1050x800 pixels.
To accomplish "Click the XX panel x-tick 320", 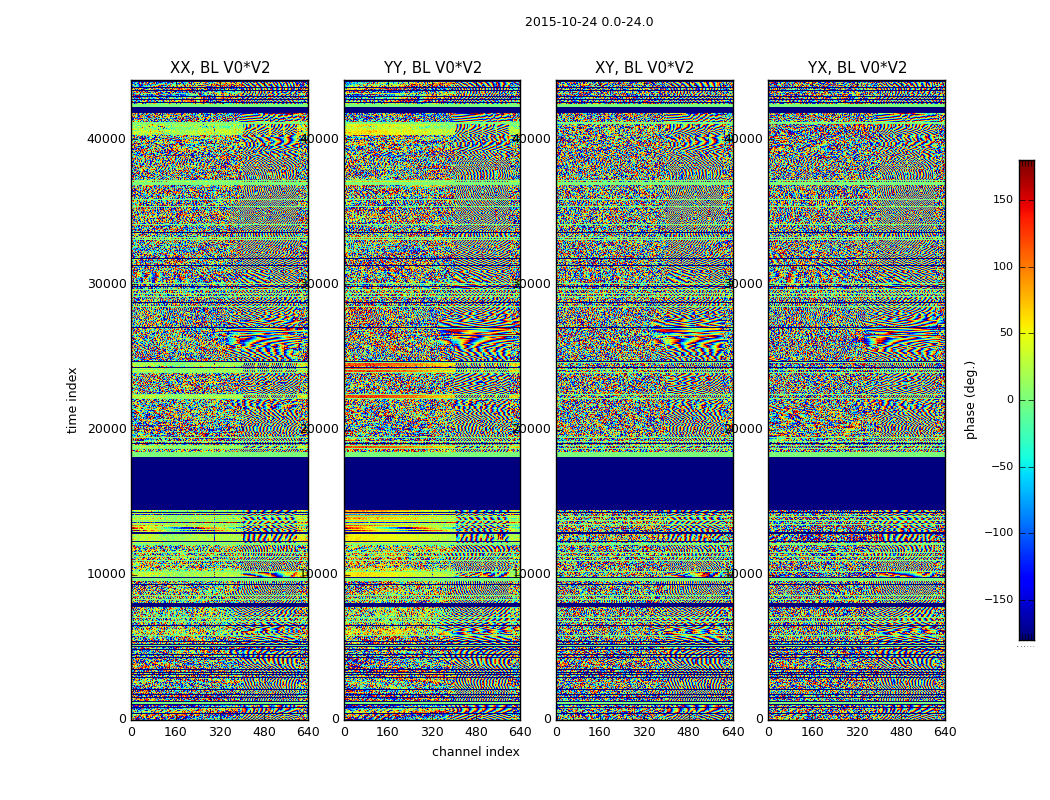I will pos(220,732).
